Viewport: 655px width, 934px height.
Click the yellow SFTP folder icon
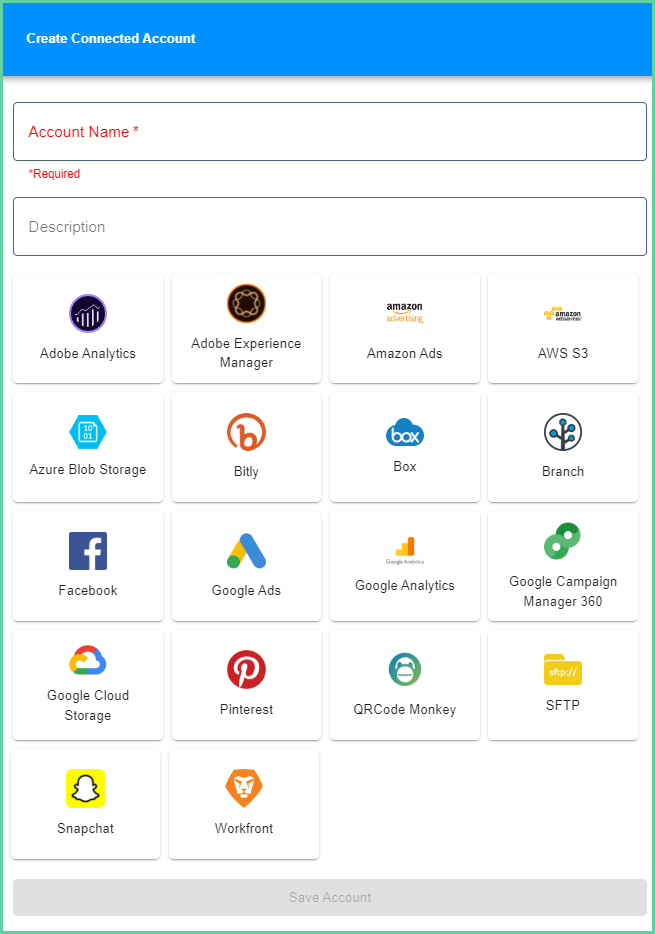[x=563, y=670]
